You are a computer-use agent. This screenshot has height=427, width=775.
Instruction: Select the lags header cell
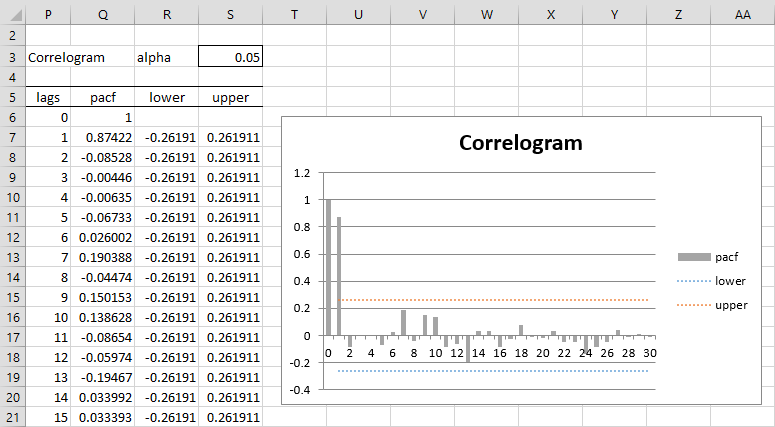pyautogui.click(x=48, y=97)
